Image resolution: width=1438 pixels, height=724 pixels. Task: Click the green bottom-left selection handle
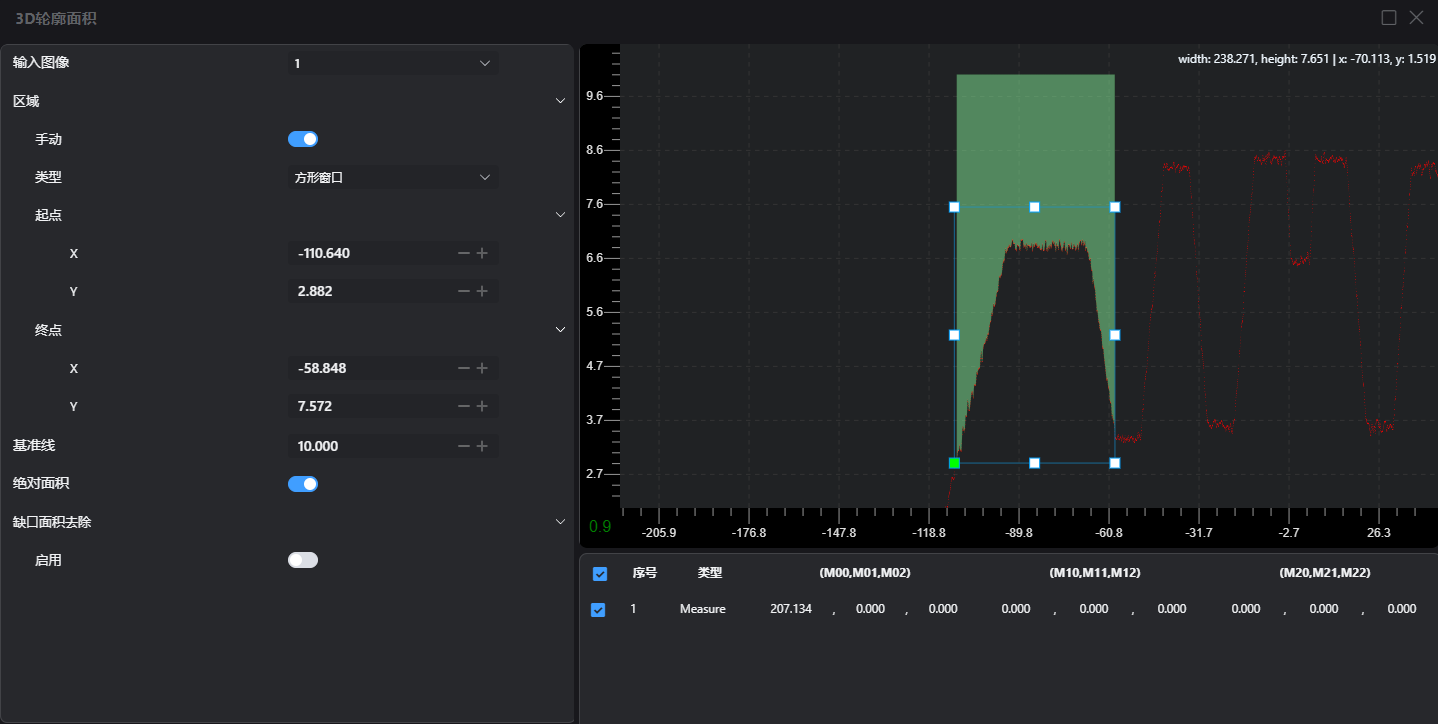coord(954,463)
